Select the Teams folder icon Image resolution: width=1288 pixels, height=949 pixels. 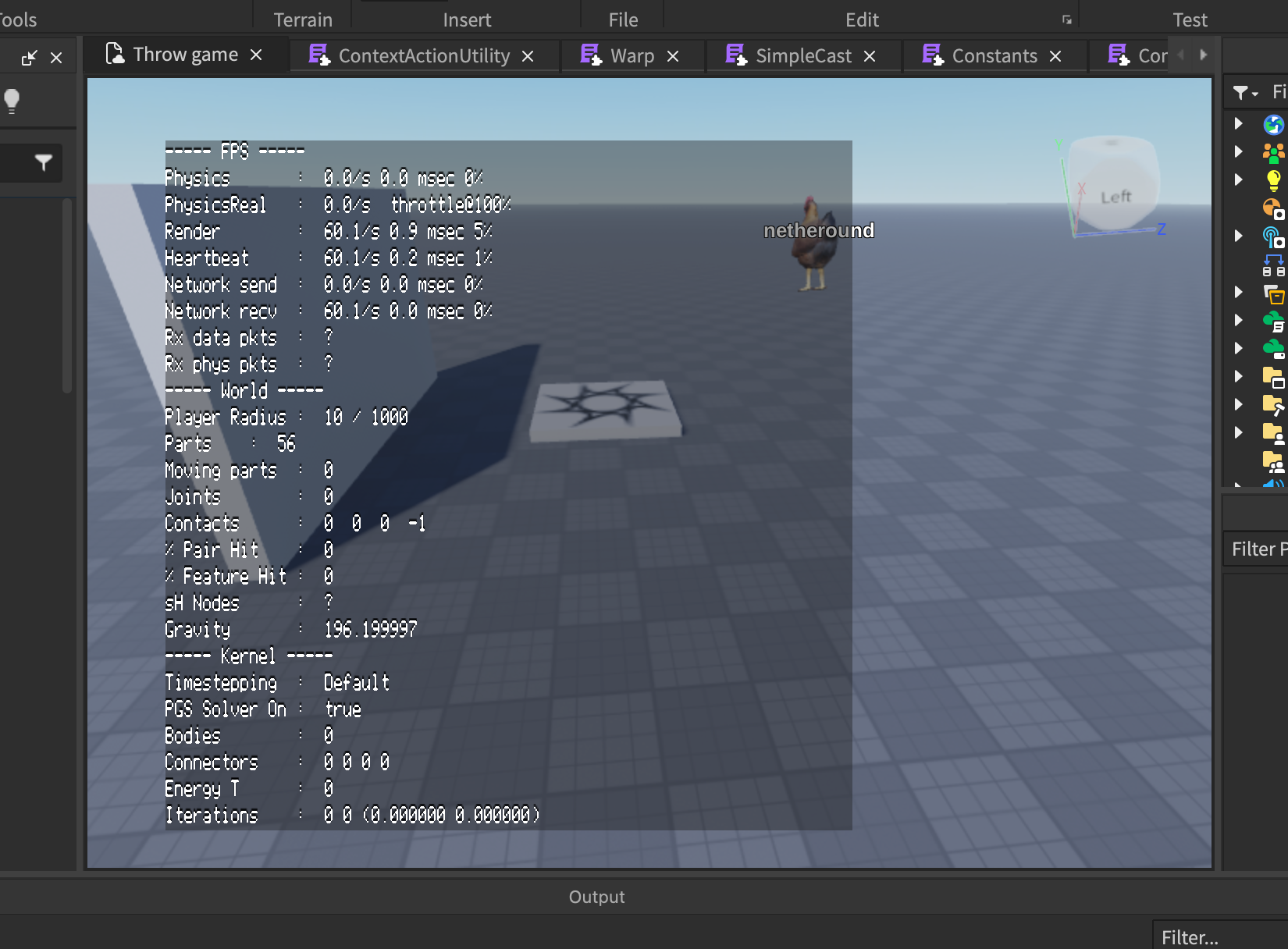(1274, 461)
